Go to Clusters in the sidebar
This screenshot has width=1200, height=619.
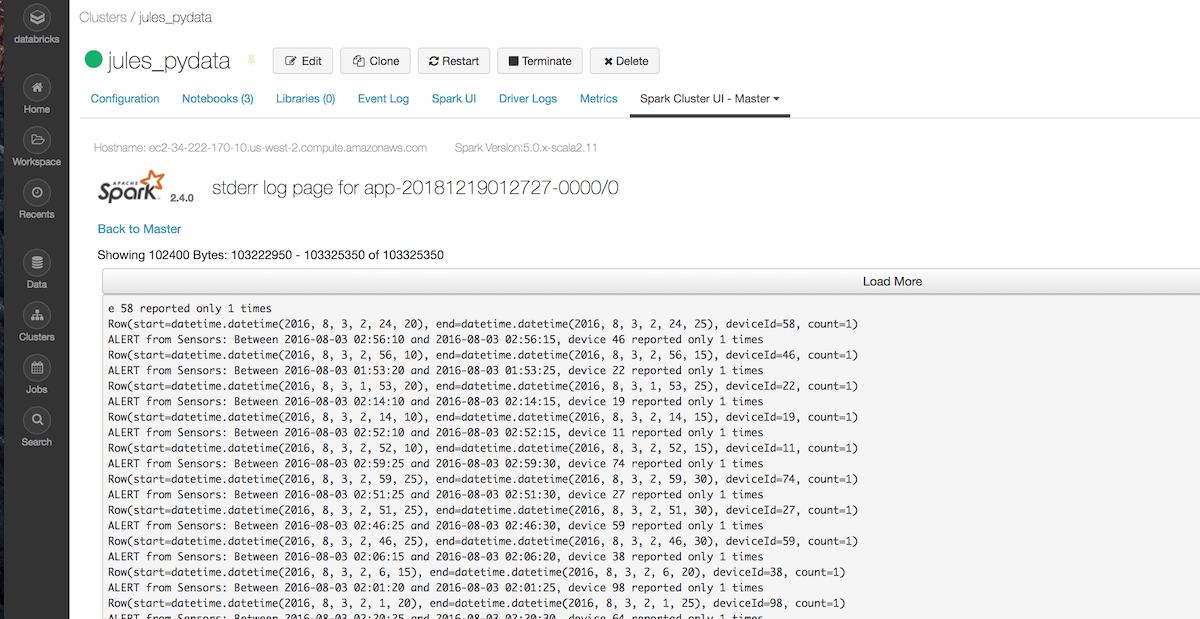coord(37,317)
